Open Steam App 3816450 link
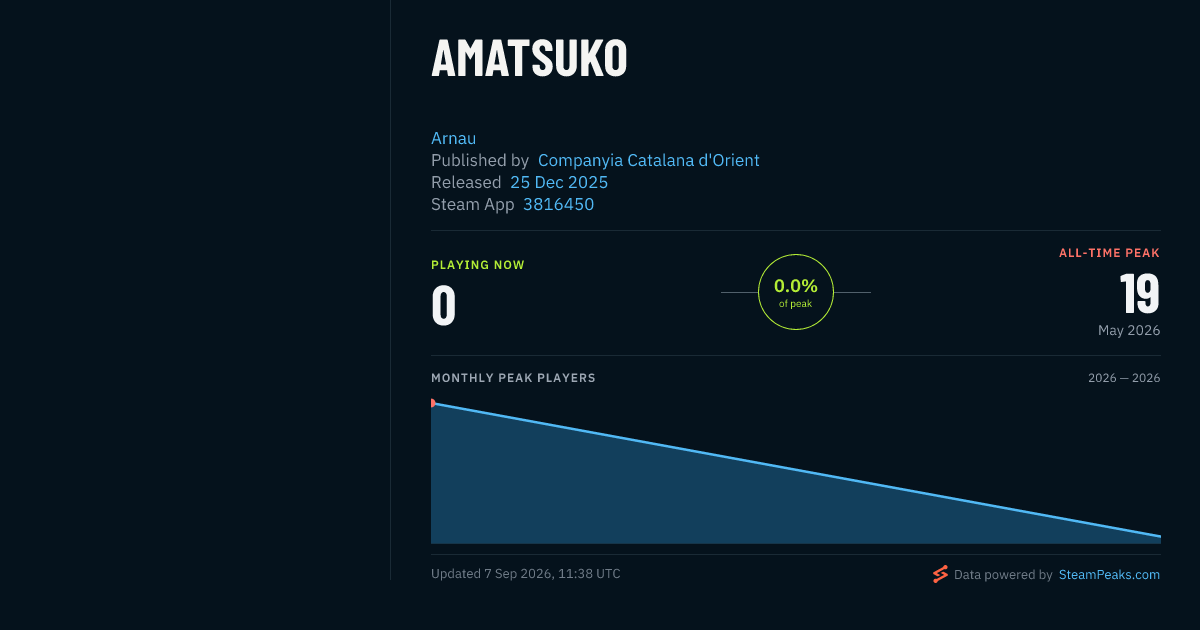1200x630 pixels. pyautogui.click(x=558, y=204)
